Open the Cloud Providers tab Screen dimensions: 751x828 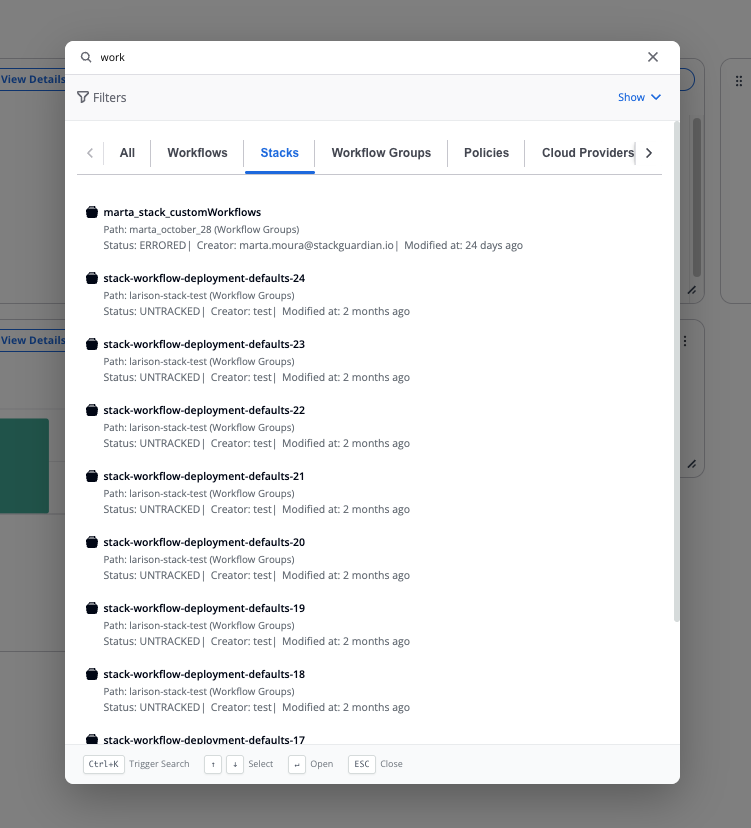pyautogui.click(x=588, y=153)
